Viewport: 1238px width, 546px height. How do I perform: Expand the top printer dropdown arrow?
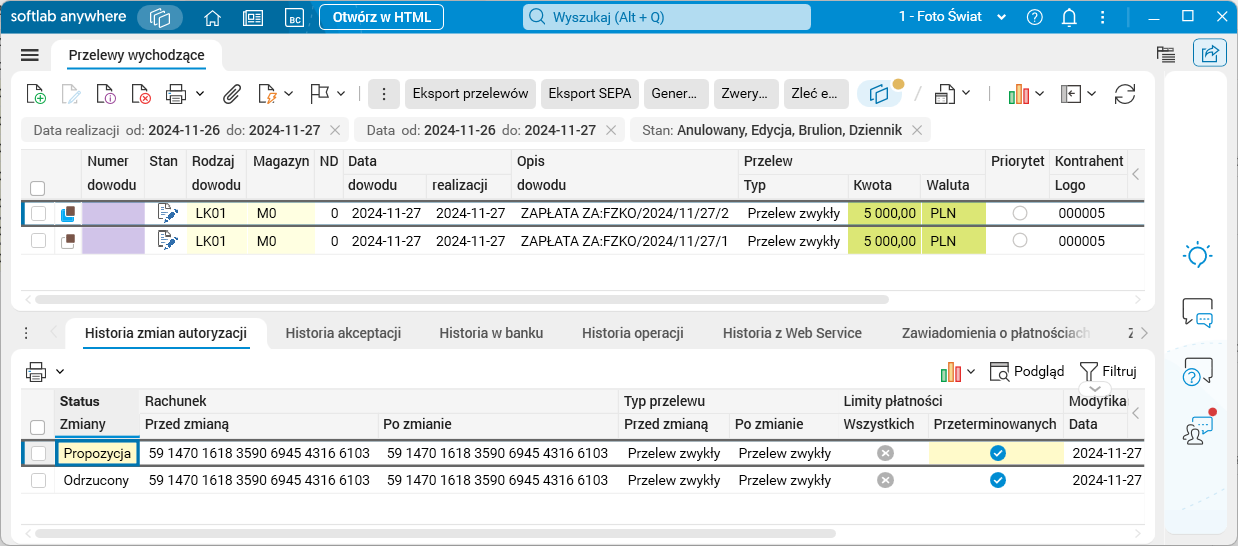(x=200, y=94)
